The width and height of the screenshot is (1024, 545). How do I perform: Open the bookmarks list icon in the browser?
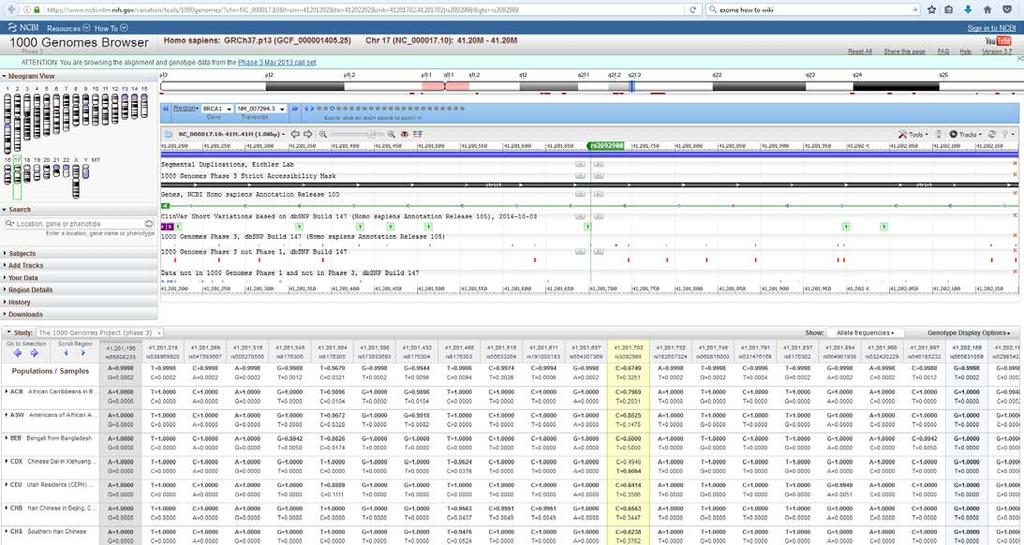[x=949, y=10]
